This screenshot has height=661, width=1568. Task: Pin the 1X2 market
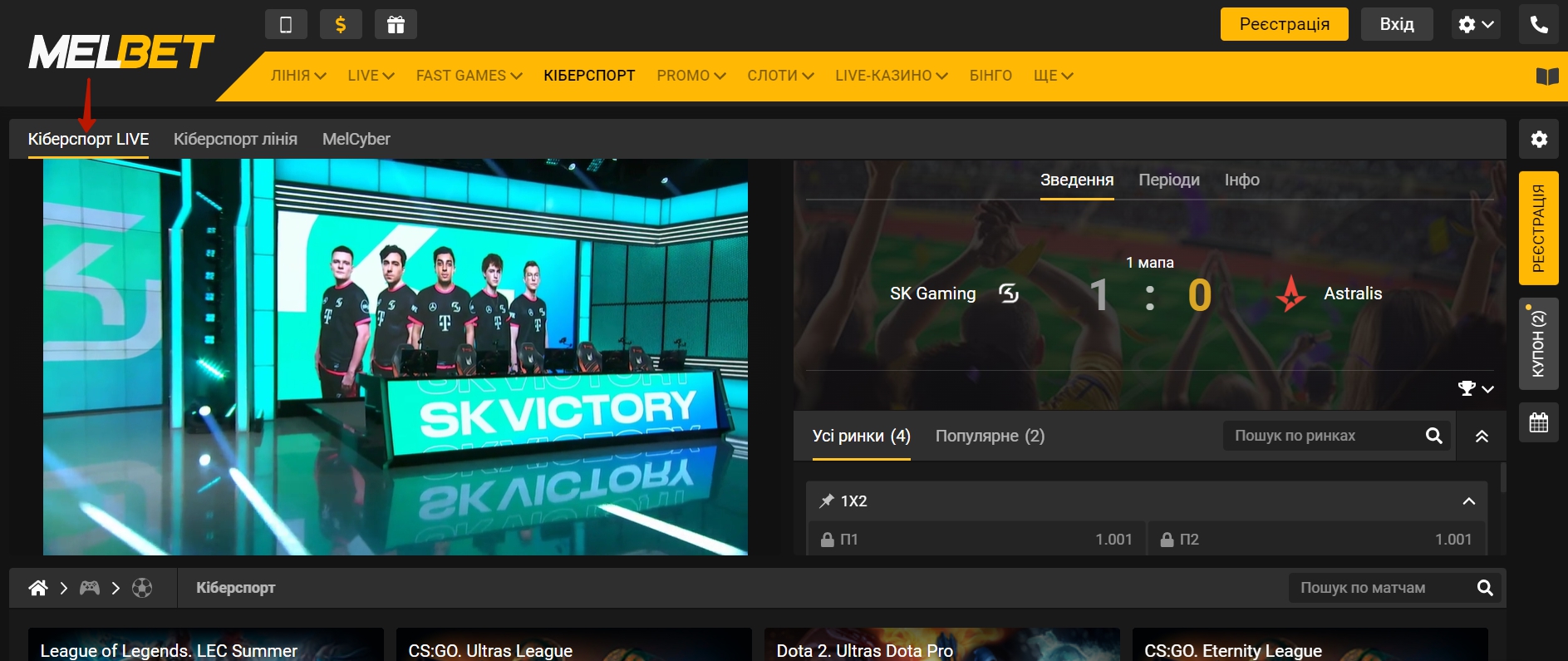827,501
